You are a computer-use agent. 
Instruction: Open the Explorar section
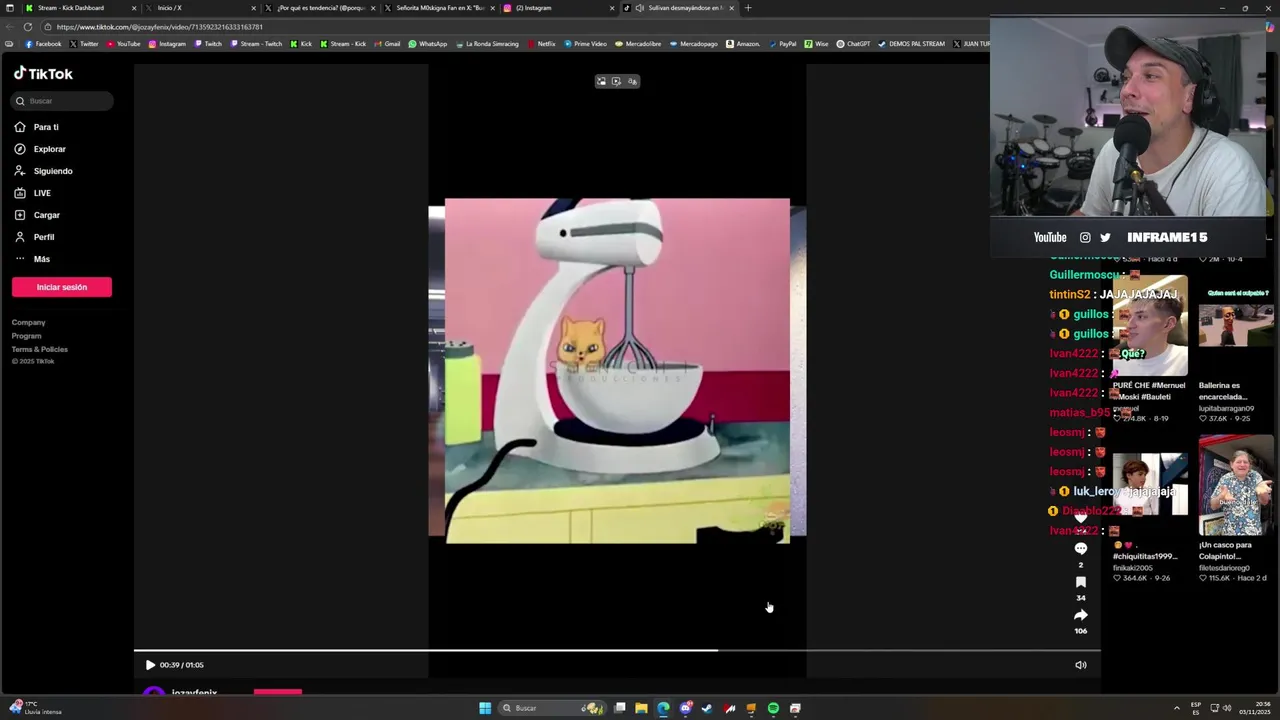[x=40, y=149]
